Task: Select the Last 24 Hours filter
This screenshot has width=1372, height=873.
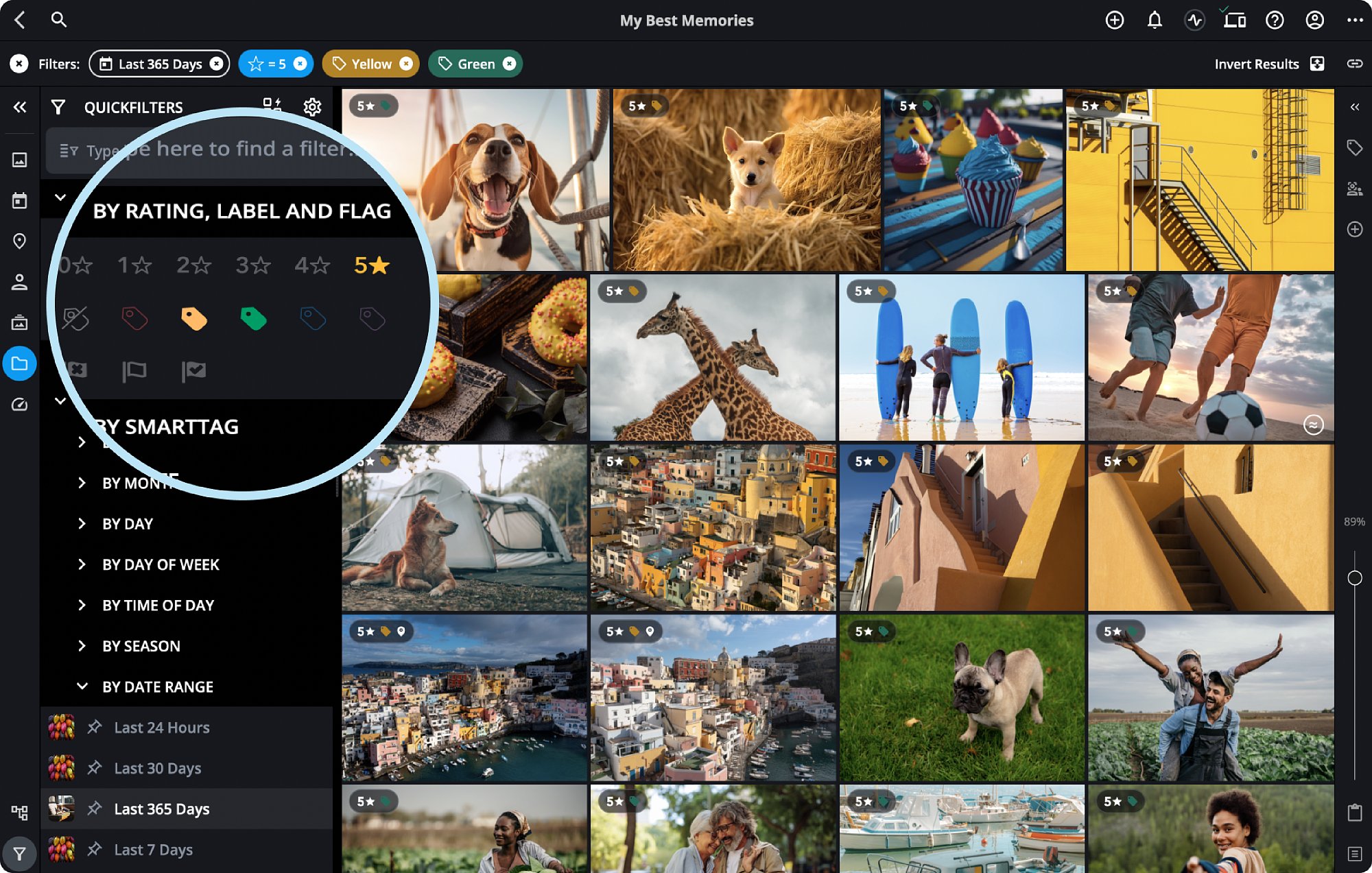Action: tap(187, 728)
